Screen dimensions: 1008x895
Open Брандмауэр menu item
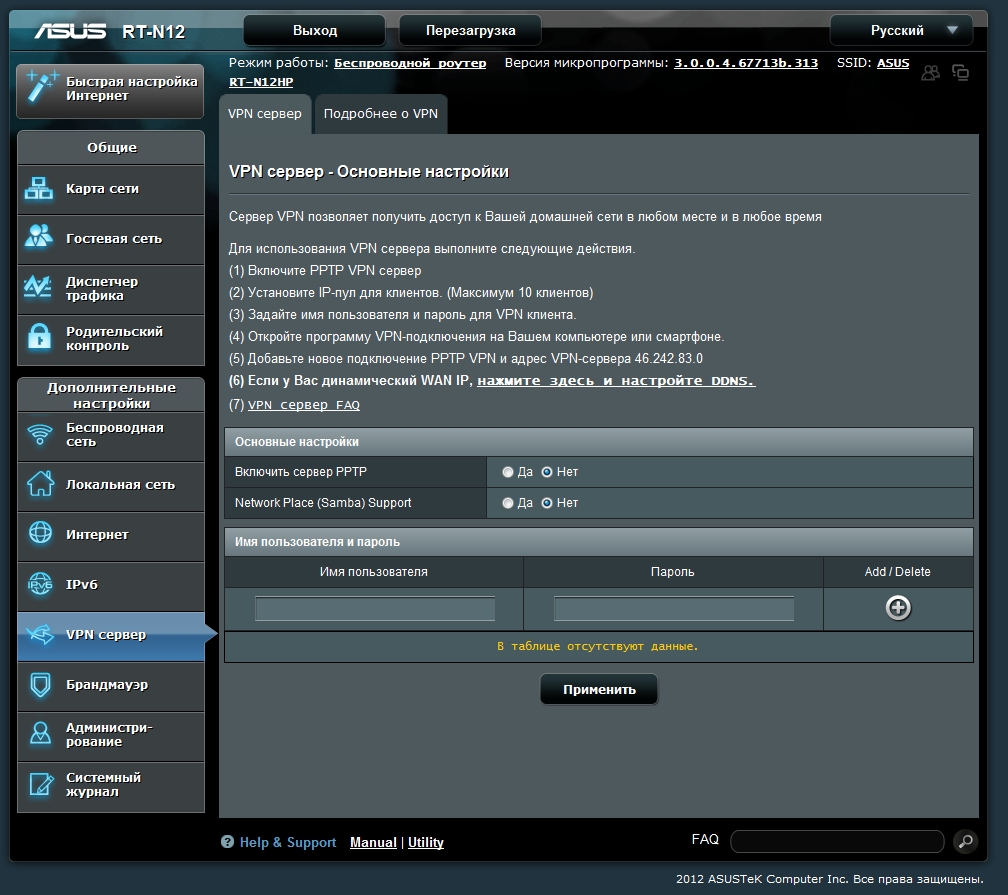pos(111,685)
